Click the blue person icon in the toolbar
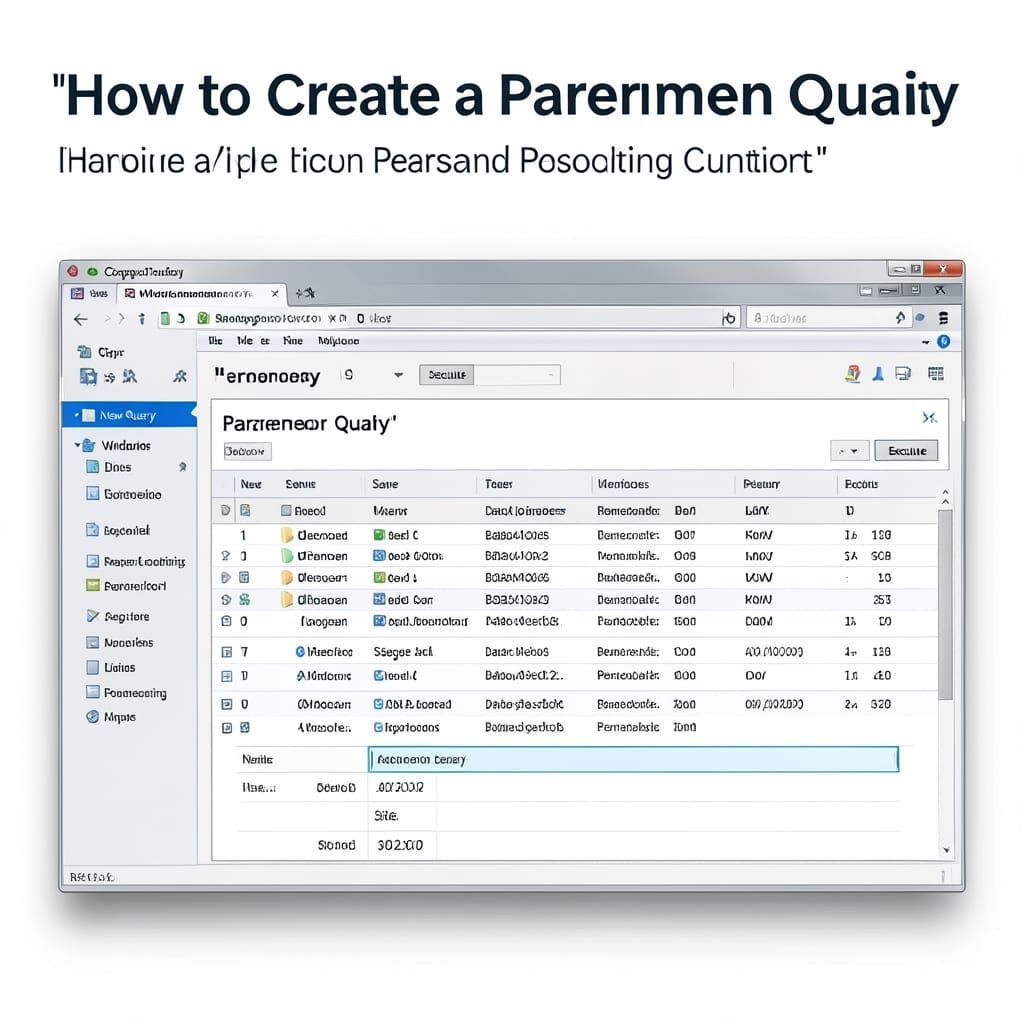The width and height of the screenshot is (1024, 1024). [x=878, y=374]
